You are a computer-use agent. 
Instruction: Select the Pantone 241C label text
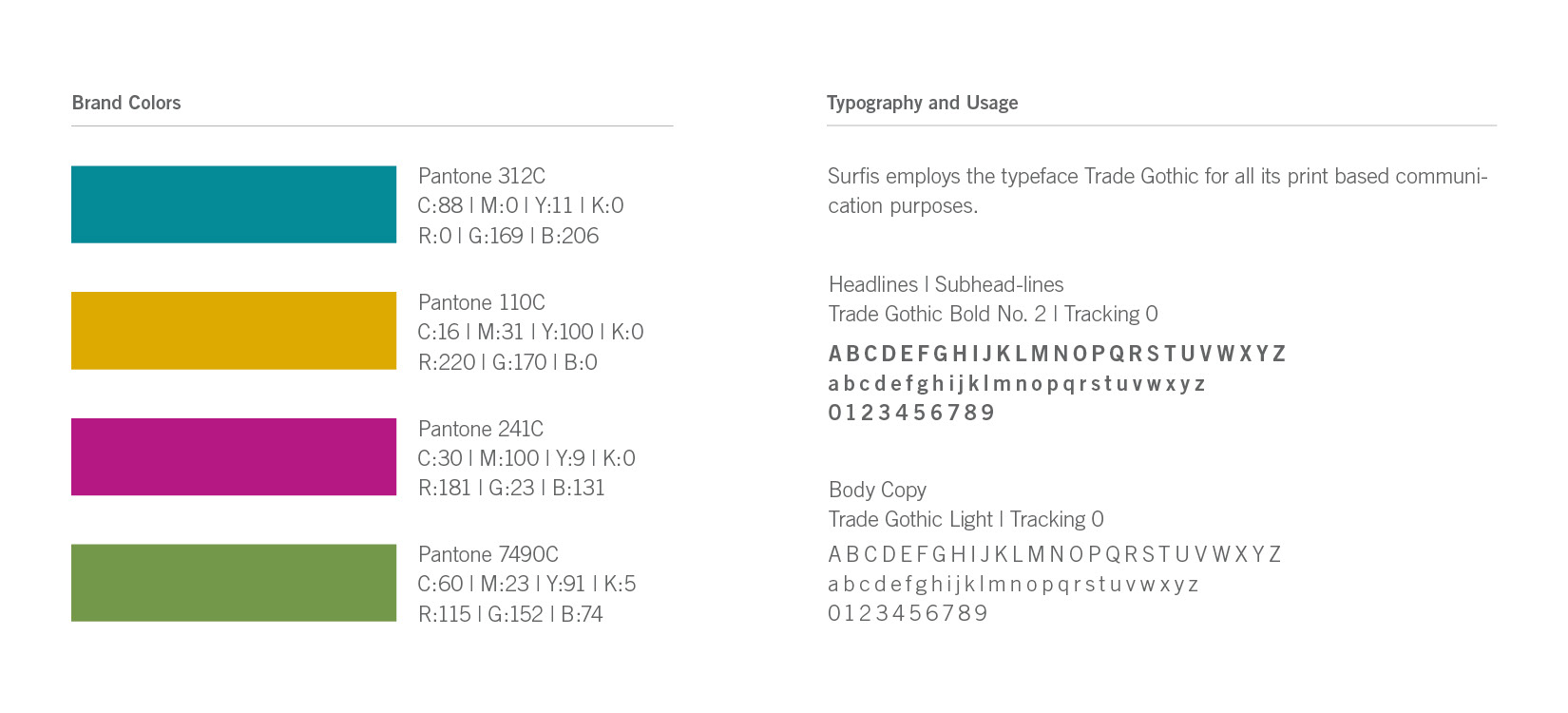click(481, 429)
